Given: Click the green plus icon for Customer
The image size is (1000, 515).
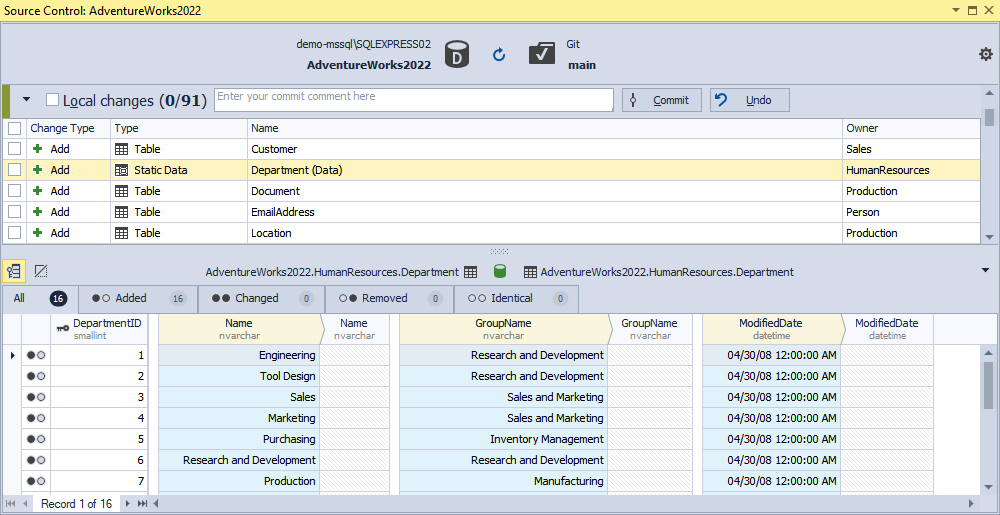Looking at the screenshot, I should point(38,149).
